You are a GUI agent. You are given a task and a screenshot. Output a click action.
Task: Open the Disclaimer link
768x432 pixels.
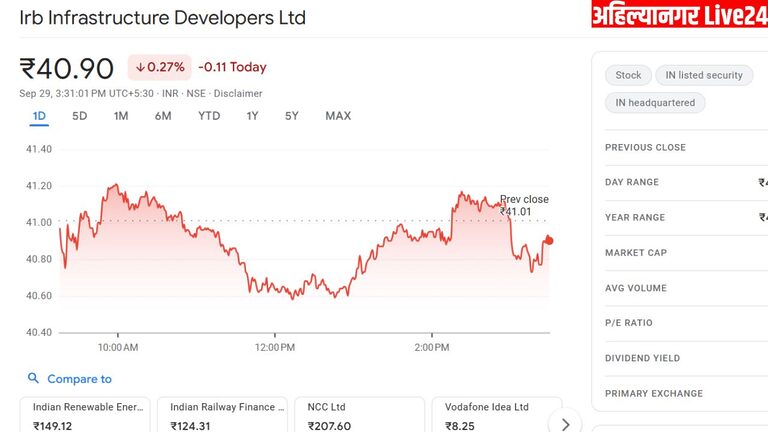[x=238, y=94]
